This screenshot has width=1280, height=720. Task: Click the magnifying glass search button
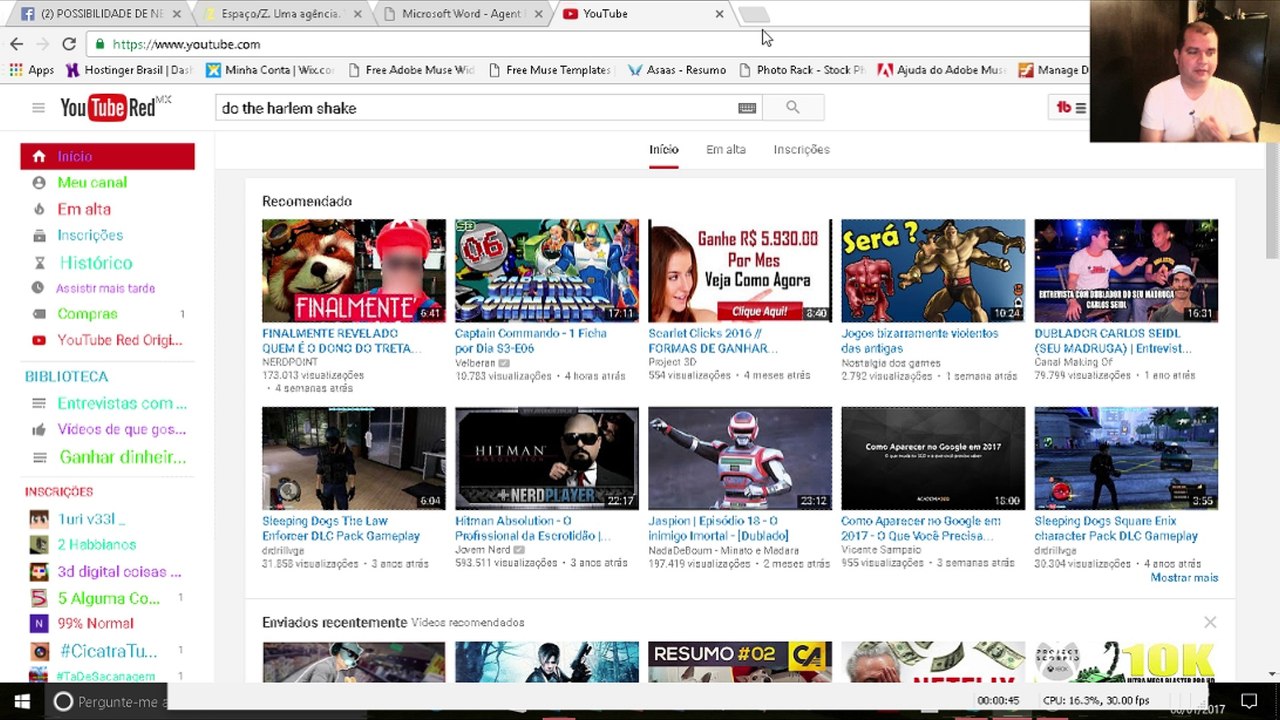pyautogui.click(x=792, y=108)
